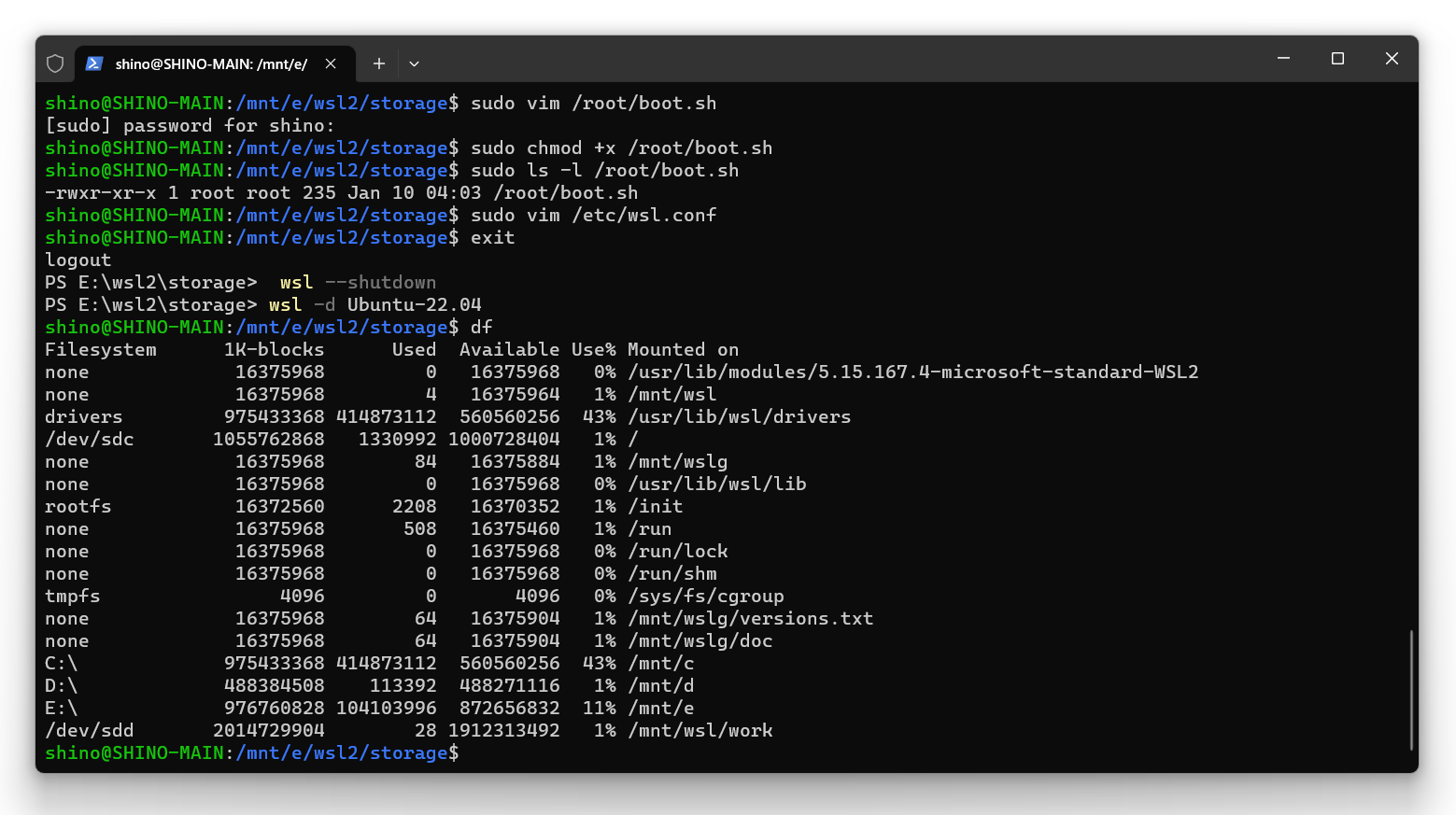Screen dimensions: 1456x815
Task: Click the '/mnt/d' mount path
Action: pyautogui.click(x=661, y=686)
